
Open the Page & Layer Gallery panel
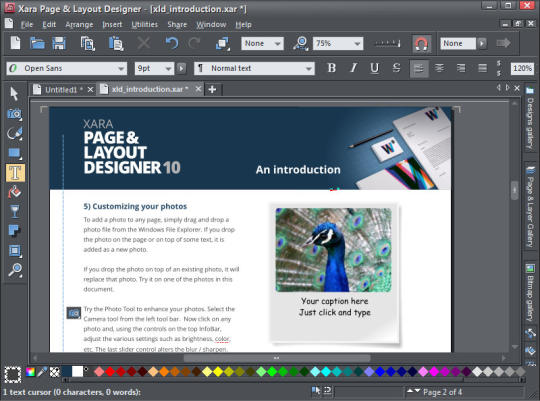pos(530,207)
